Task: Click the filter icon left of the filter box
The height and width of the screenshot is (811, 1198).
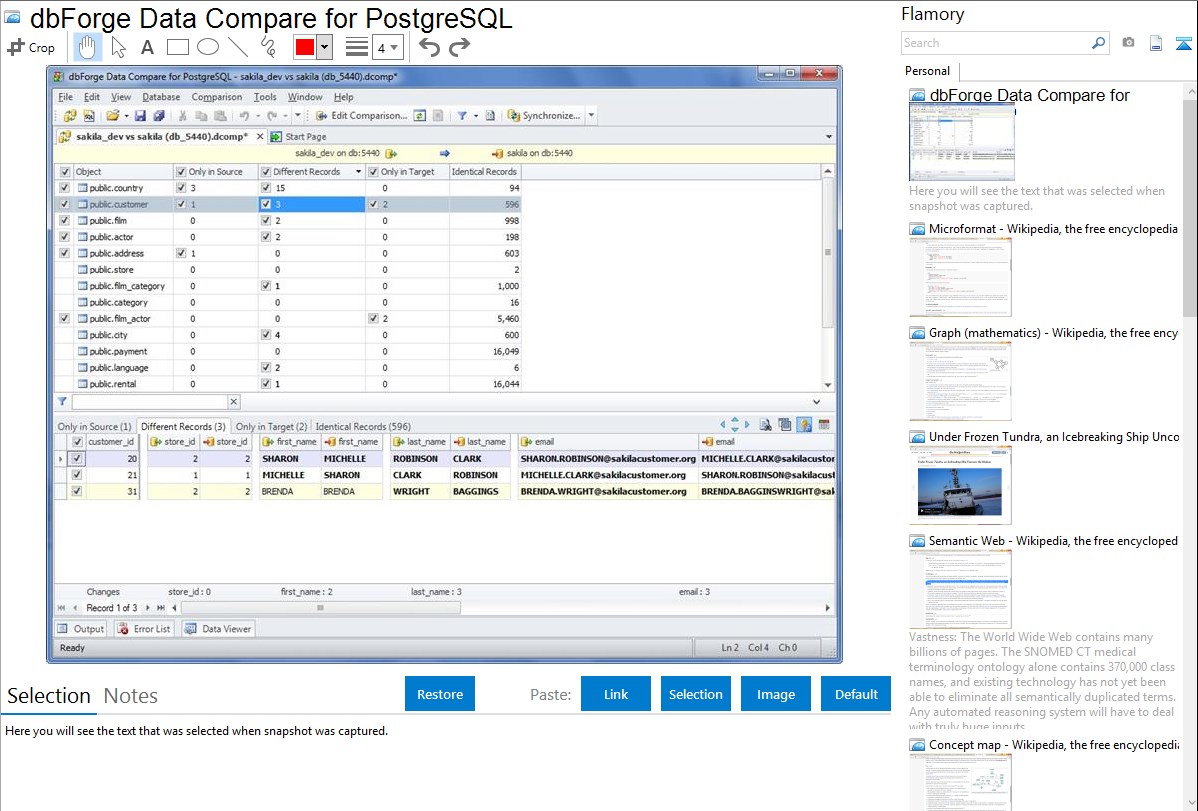Action: [62, 401]
